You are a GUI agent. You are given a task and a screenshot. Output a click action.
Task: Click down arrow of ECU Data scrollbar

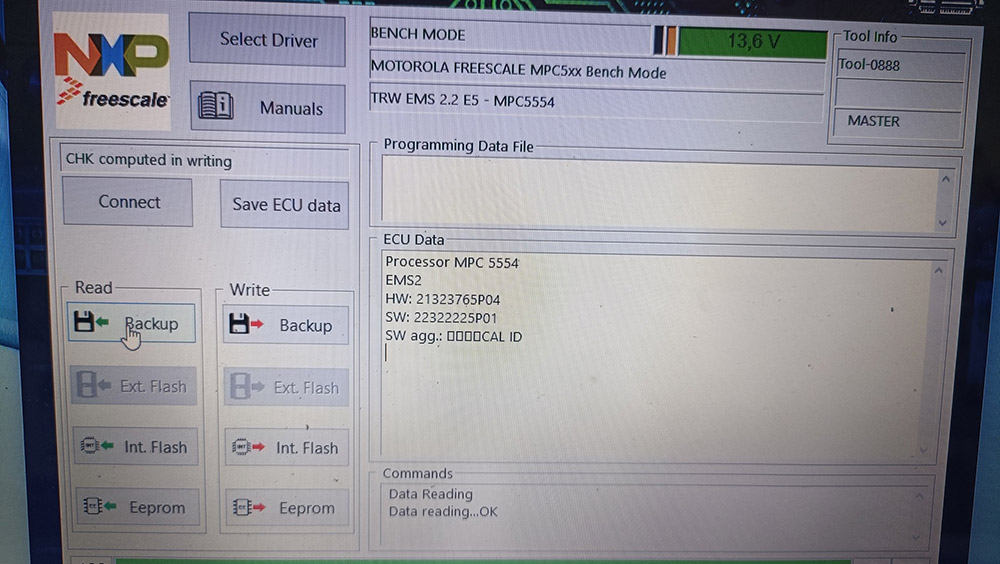tap(923, 450)
